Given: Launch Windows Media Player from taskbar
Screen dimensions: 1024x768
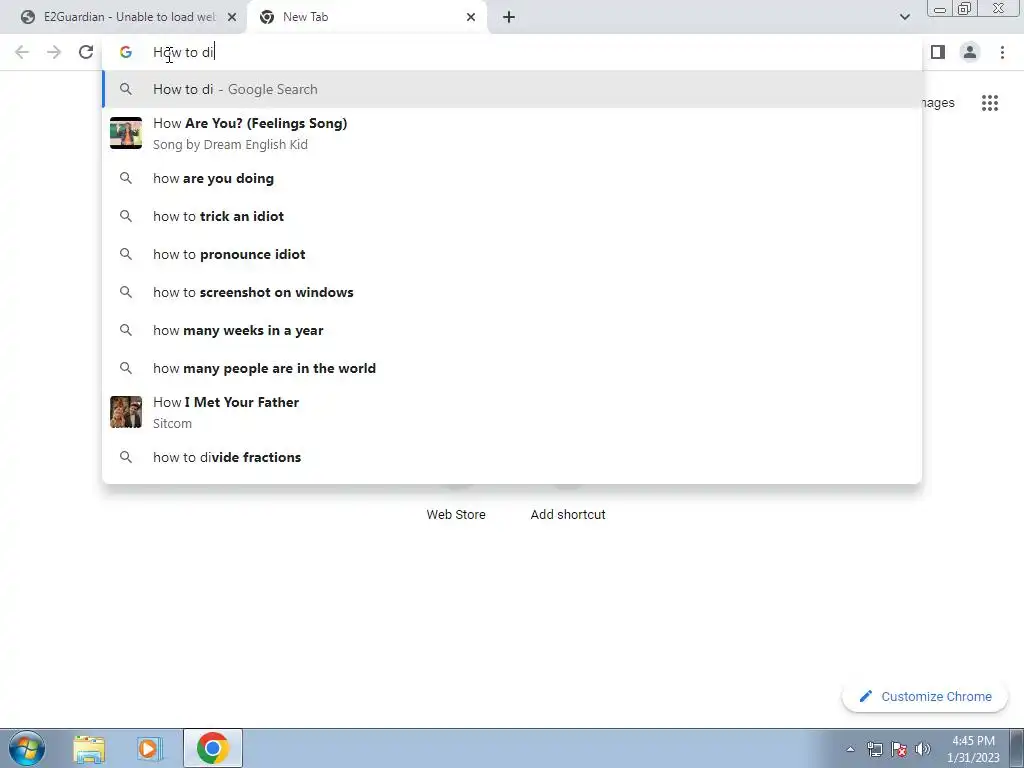Looking at the screenshot, I should [150, 748].
